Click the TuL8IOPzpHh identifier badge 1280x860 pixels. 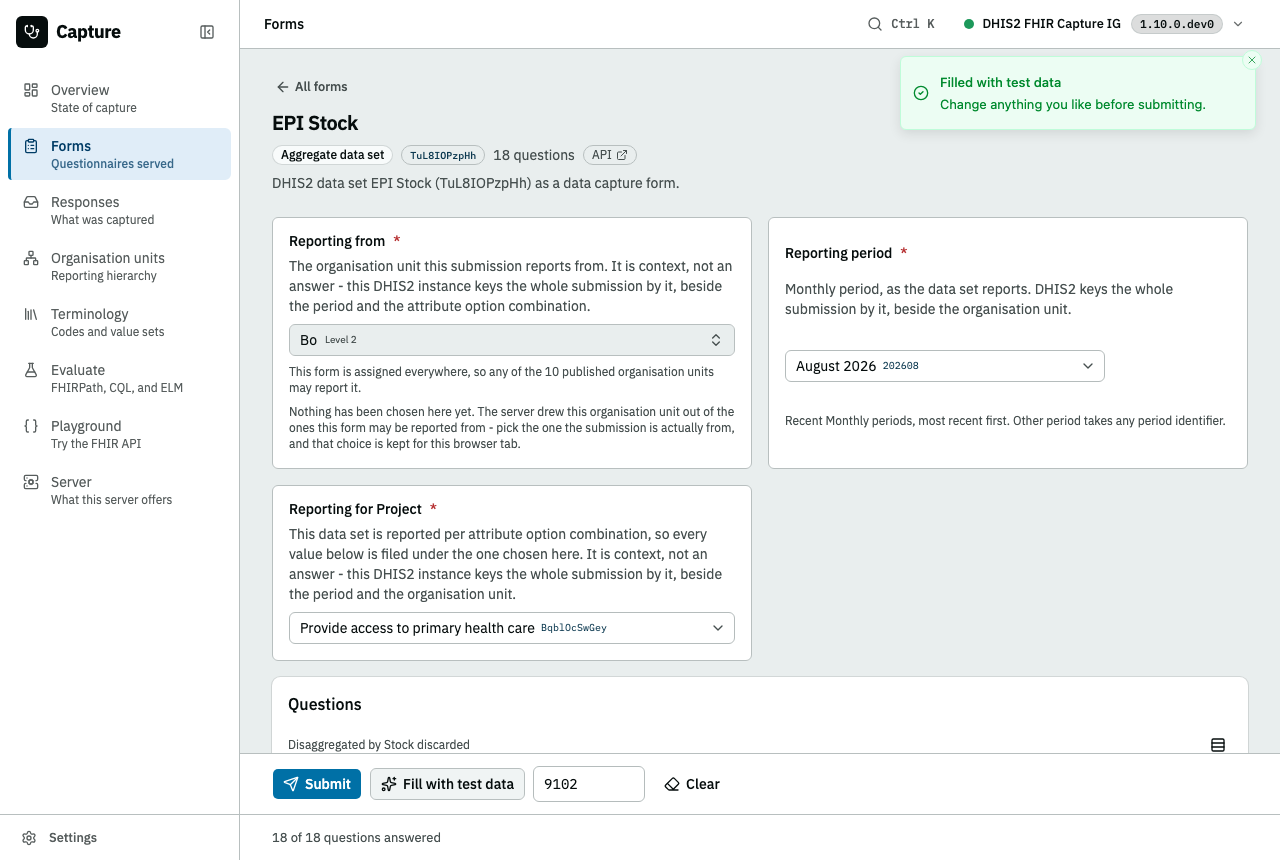tap(443, 155)
